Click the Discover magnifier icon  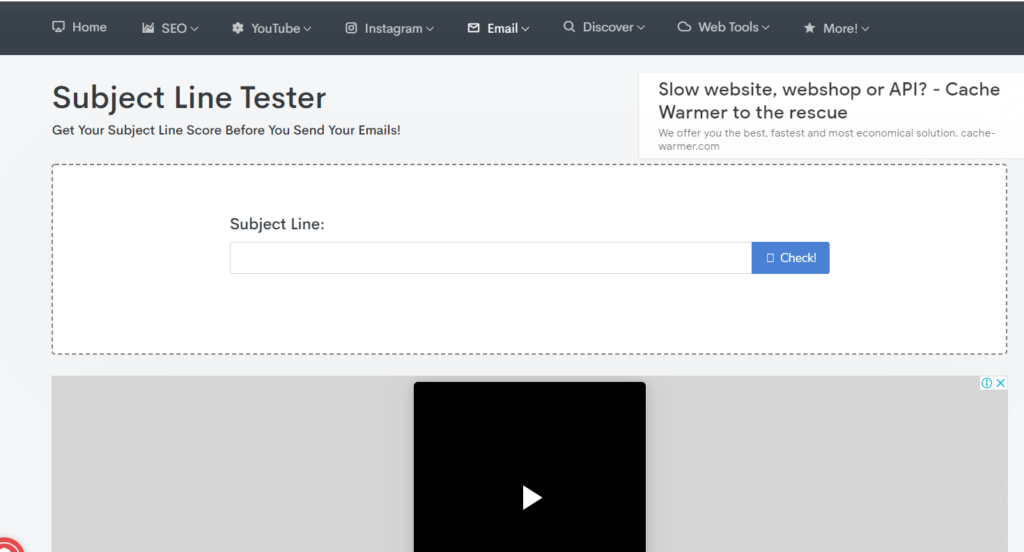[x=569, y=27]
